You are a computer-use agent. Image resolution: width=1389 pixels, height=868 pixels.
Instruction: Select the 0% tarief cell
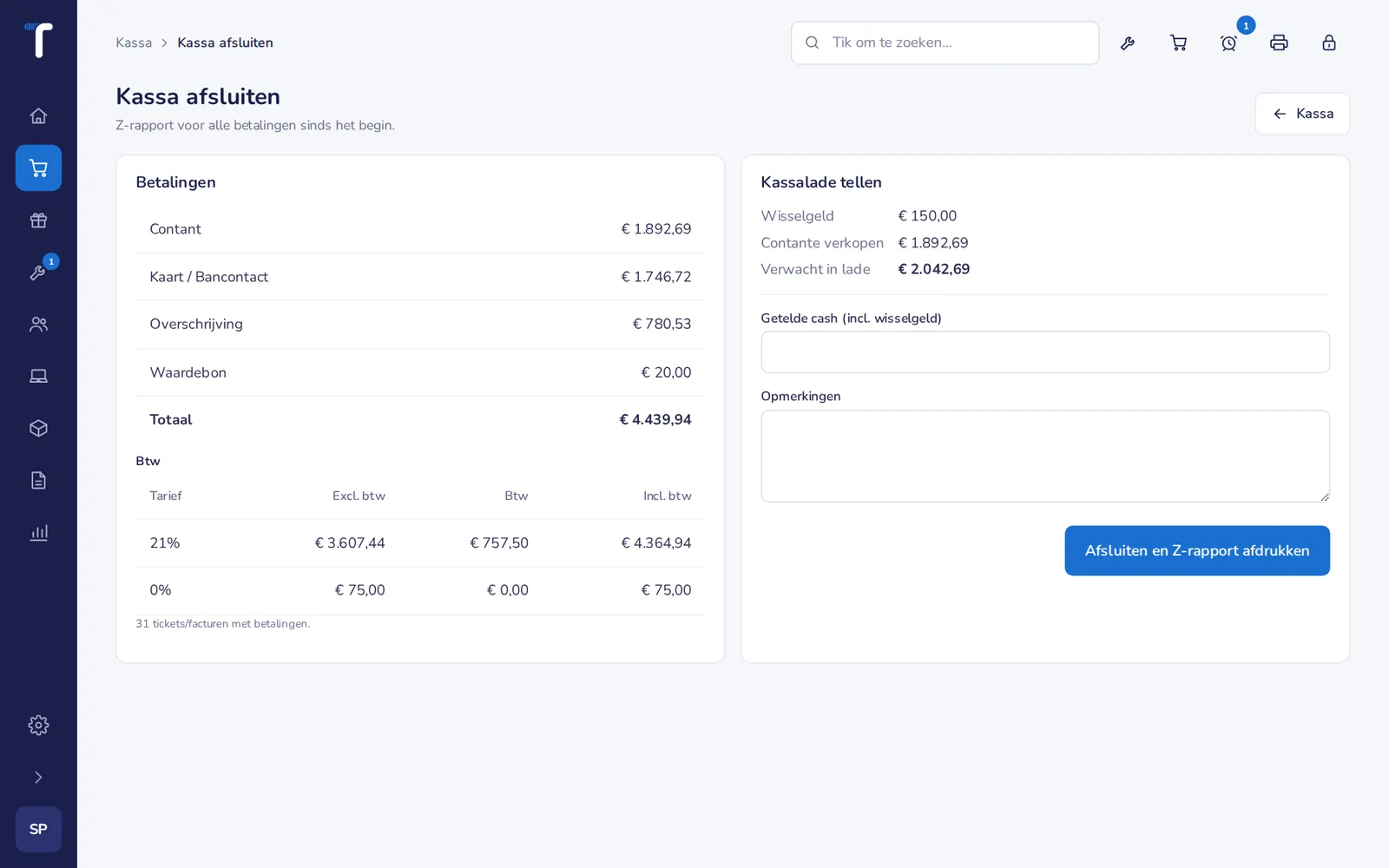pyautogui.click(x=161, y=590)
